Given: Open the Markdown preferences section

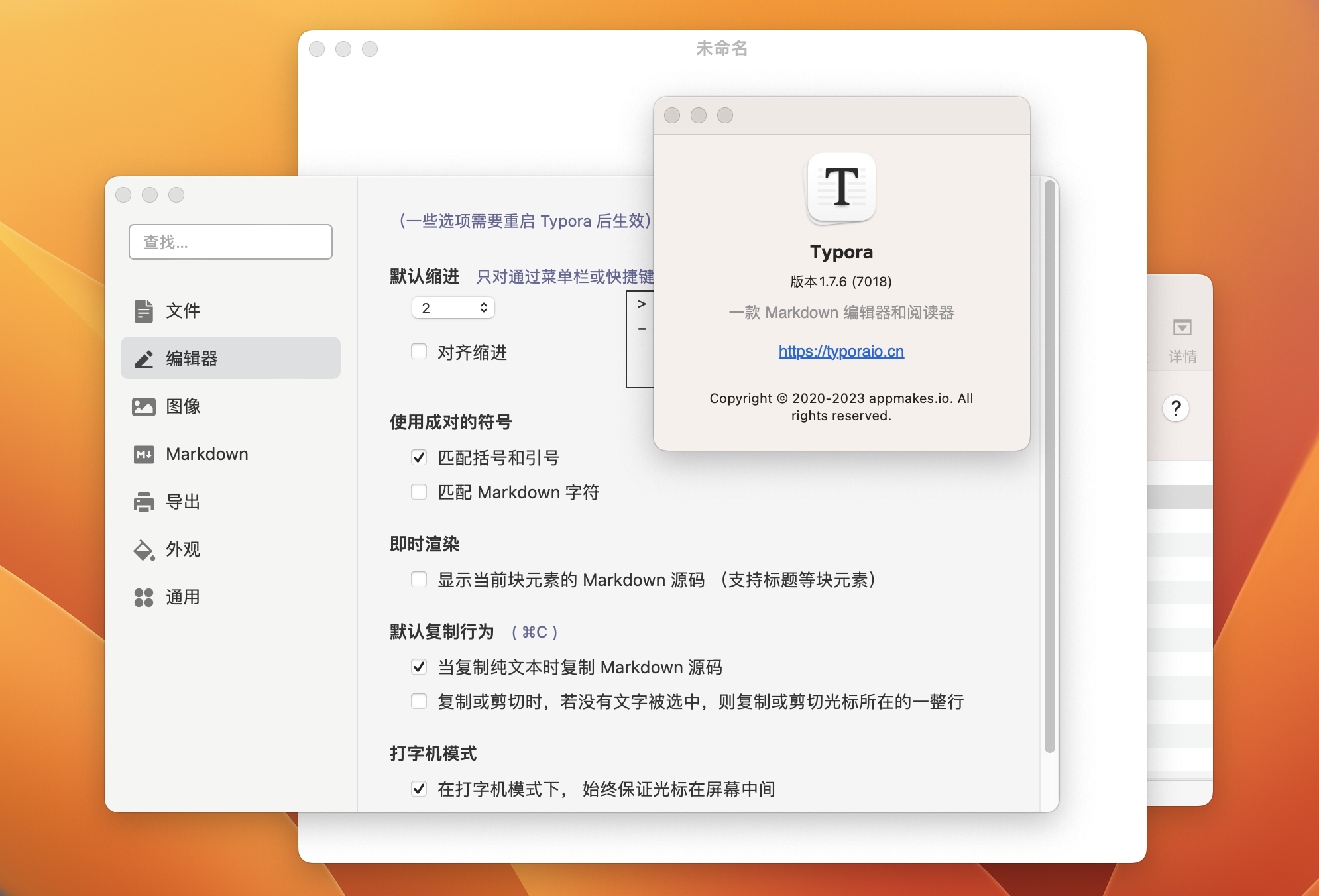Looking at the screenshot, I should (x=231, y=454).
